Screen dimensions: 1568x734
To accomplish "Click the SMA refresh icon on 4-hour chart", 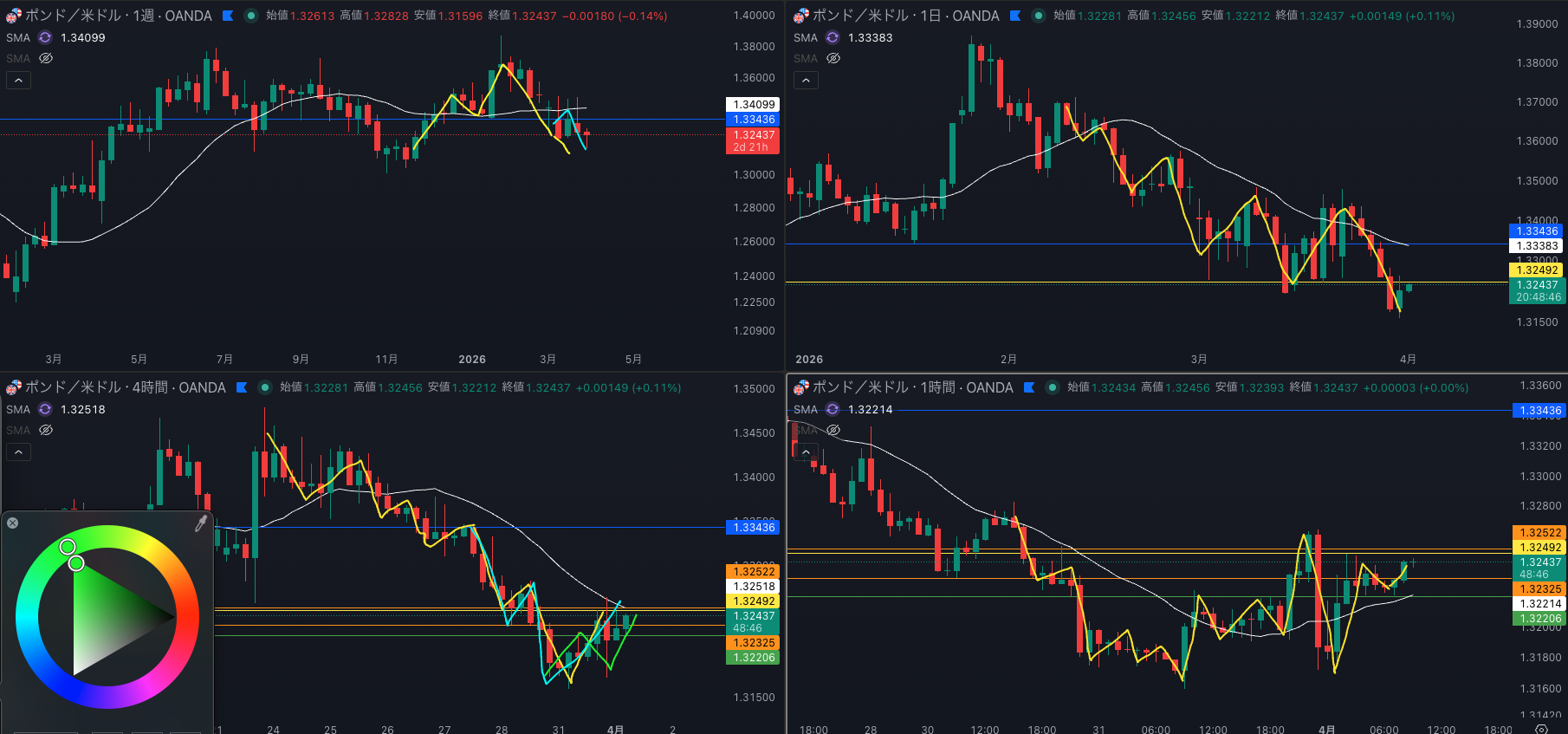I will pyautogui.click(x=45, y=409).
